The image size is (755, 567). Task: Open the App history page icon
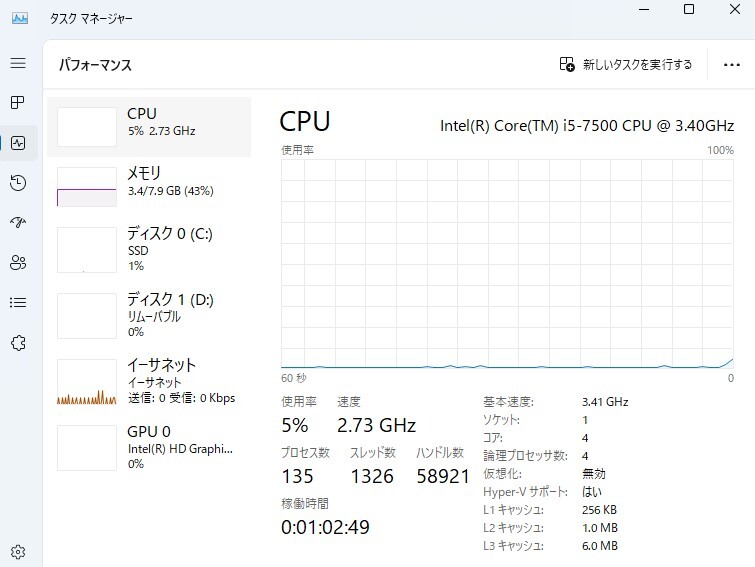(x=18, y=183)
